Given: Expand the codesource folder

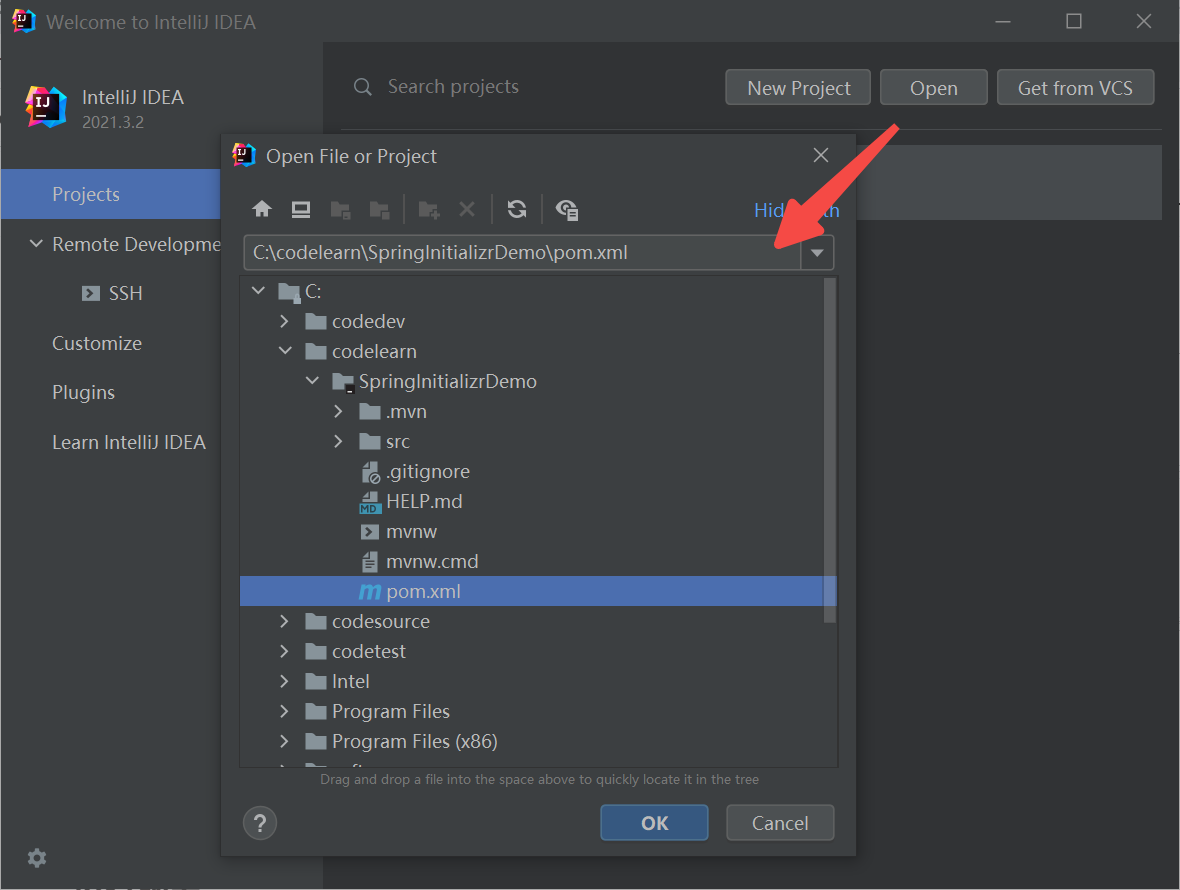Looking at the screenshot, I should [x=284, y=621].
